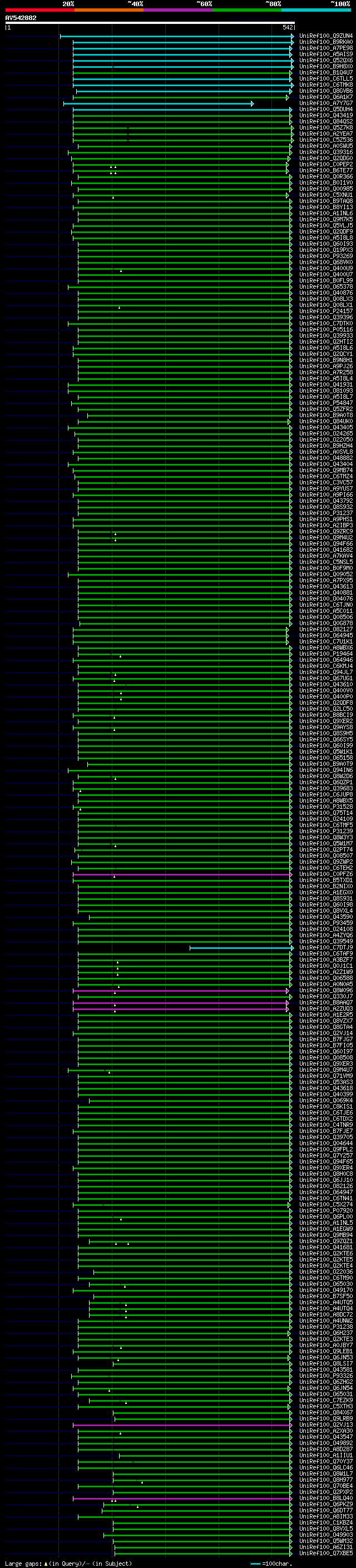
Task: Click the Large gaps legend text
Action: point(68,1564)
